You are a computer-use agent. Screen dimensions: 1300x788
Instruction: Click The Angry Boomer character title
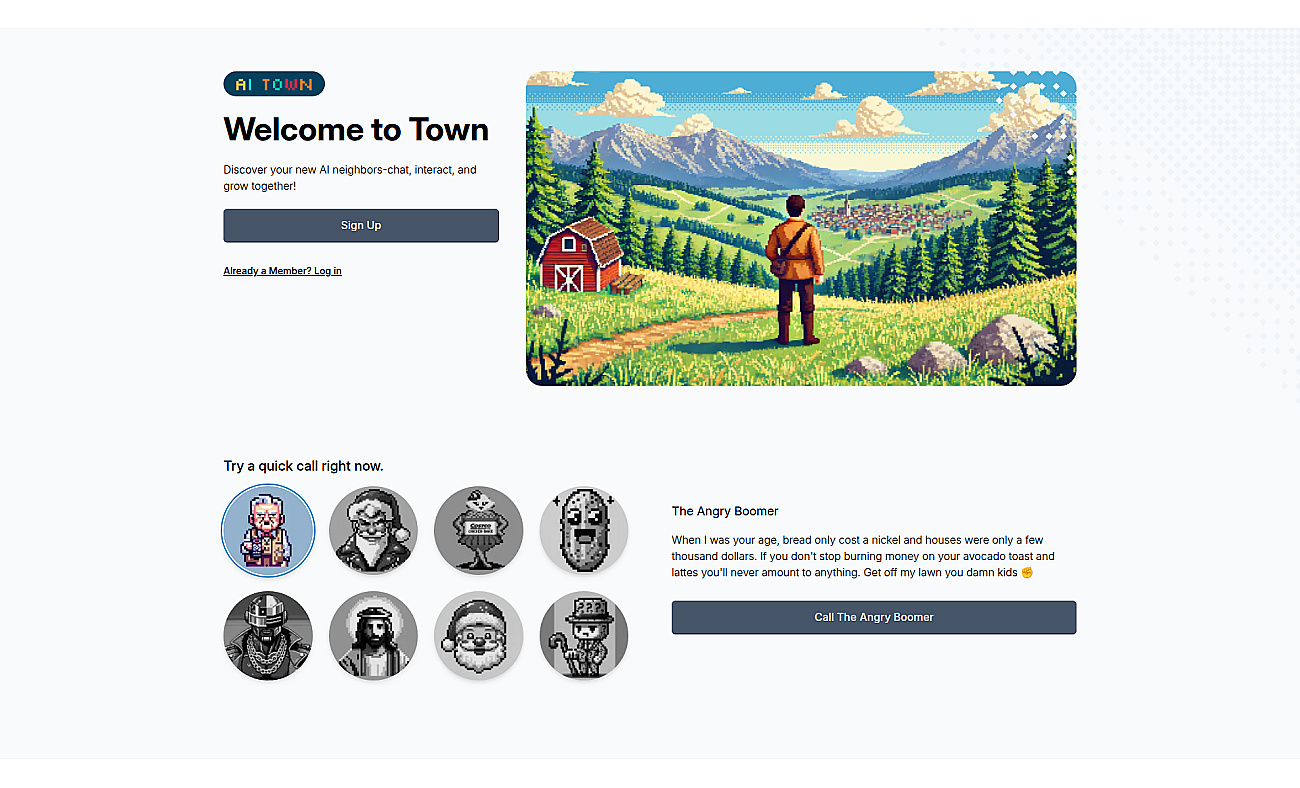coord(725,511)
